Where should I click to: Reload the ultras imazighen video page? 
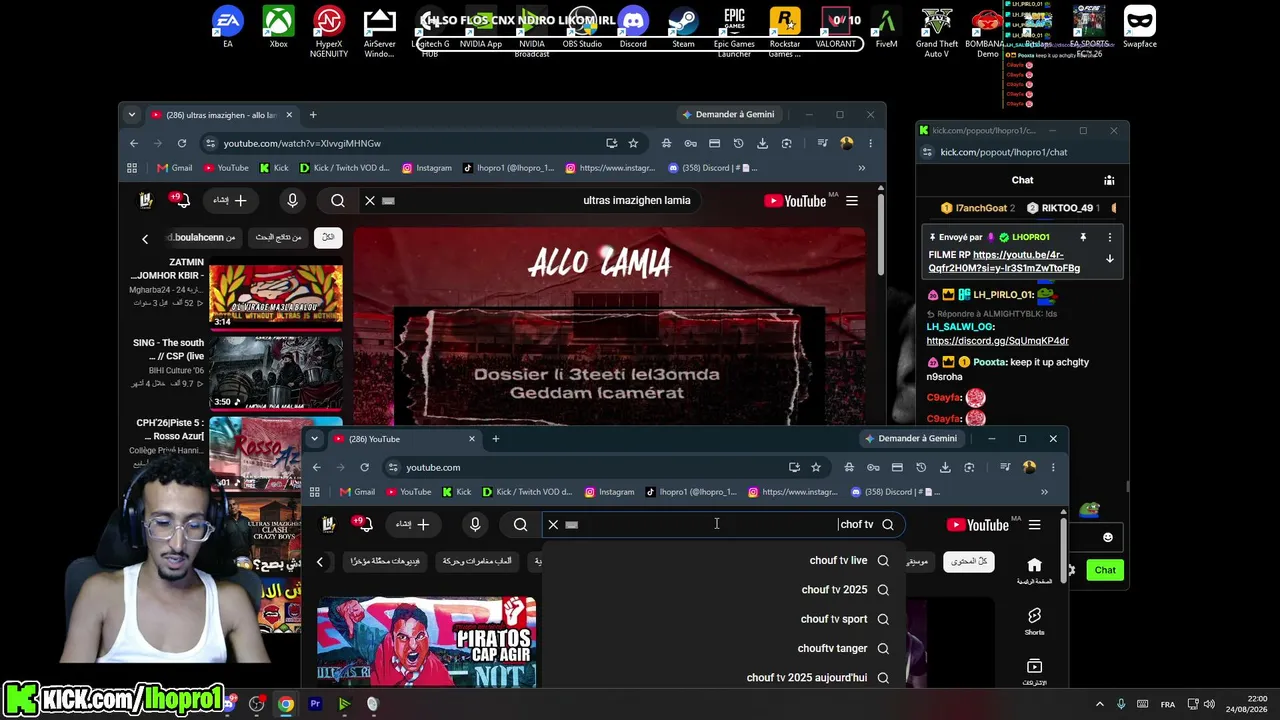coord(181,143)
